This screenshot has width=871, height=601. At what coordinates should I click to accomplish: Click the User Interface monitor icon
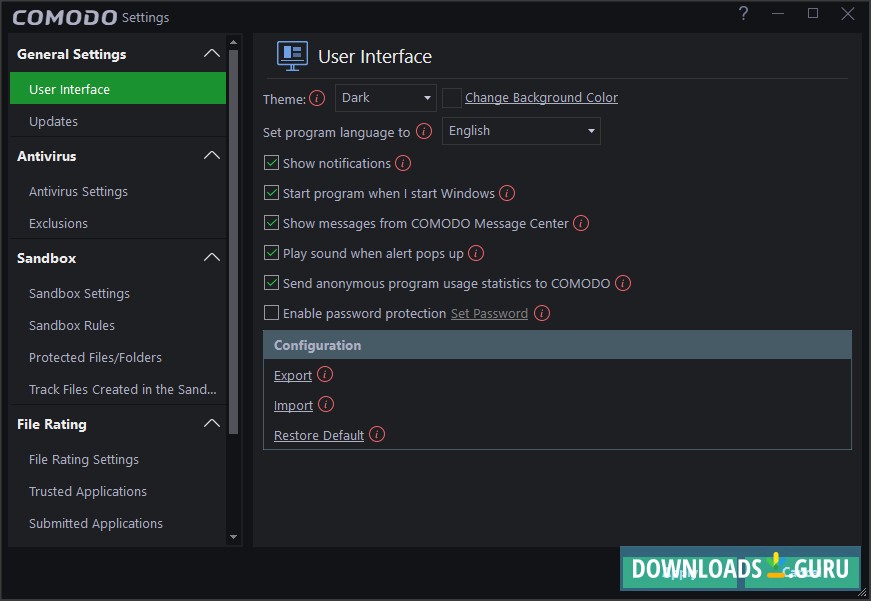[292, 56]
